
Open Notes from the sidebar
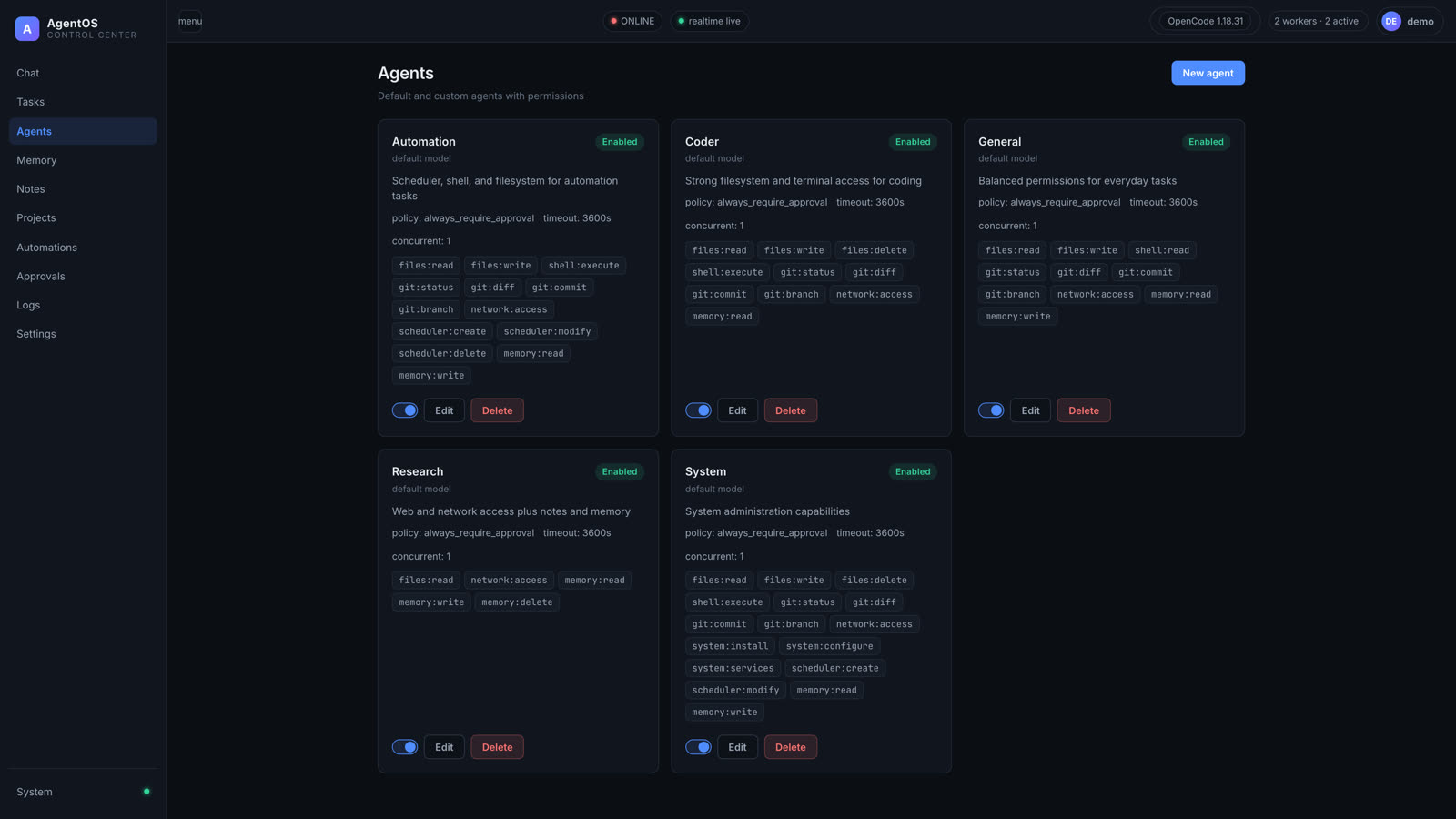[83, 189]
